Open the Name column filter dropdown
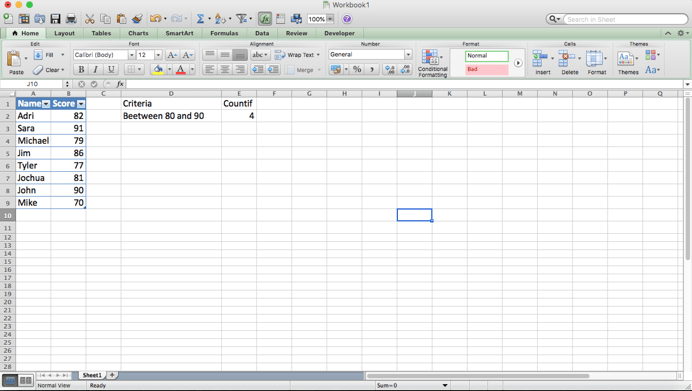 pos(46,104)
